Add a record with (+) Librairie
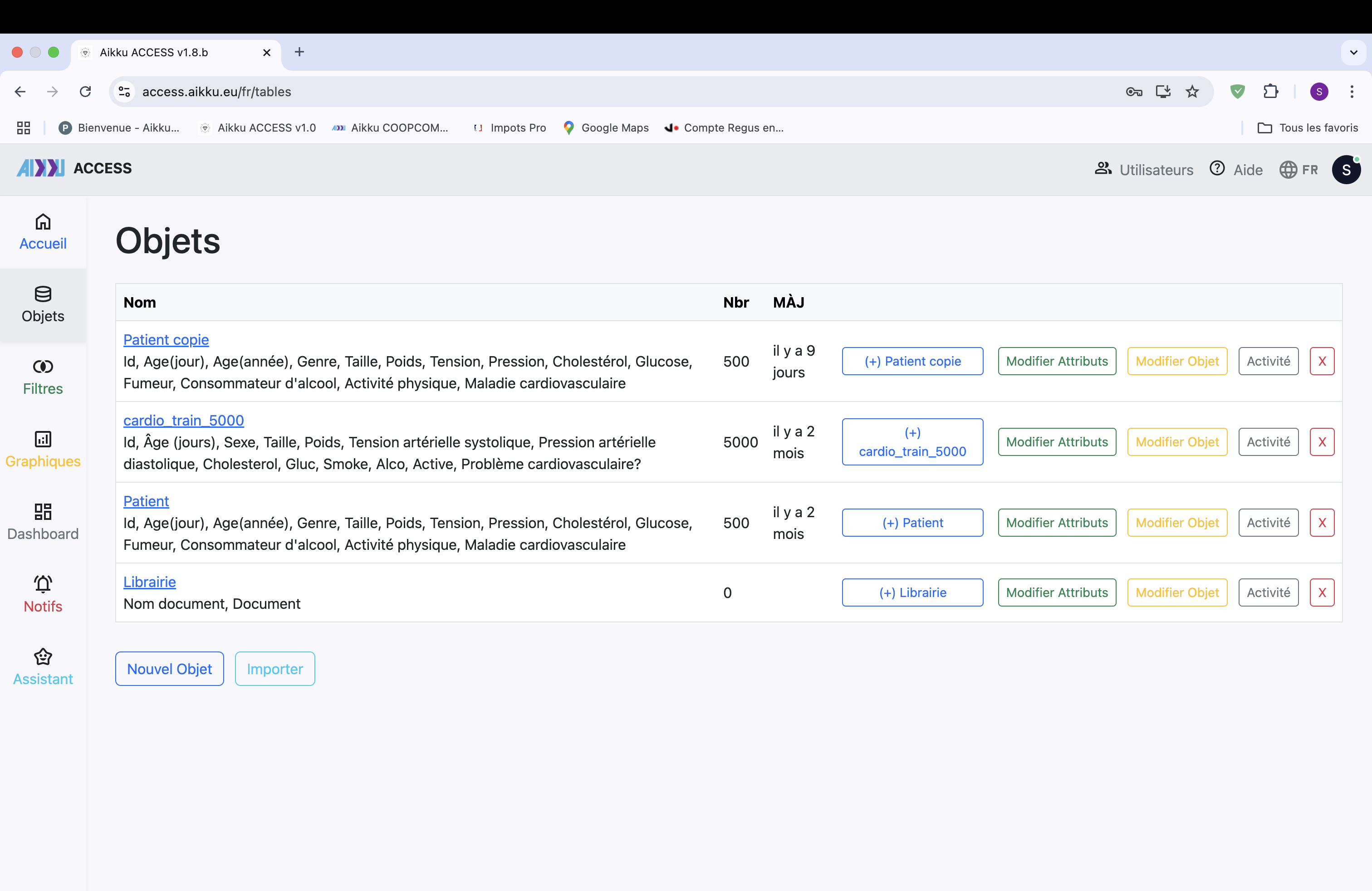The image size is (1372, 891). tap(912, 592)
